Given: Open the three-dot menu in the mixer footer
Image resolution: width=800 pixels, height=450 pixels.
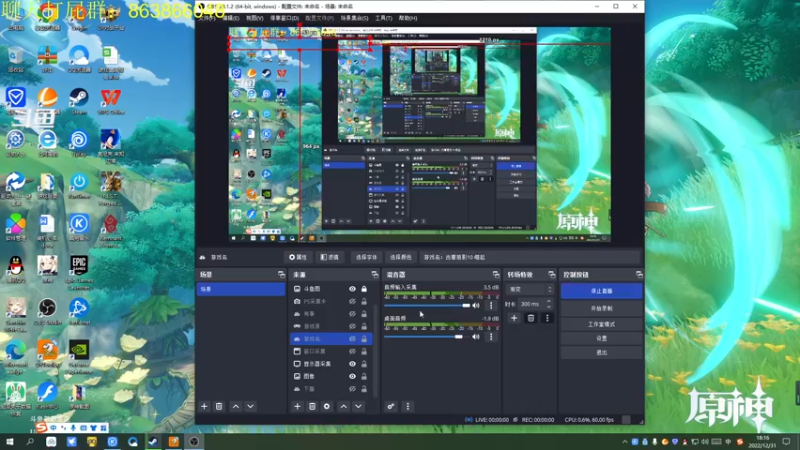Looking at the screenshot, I should [x=408, y=407].
